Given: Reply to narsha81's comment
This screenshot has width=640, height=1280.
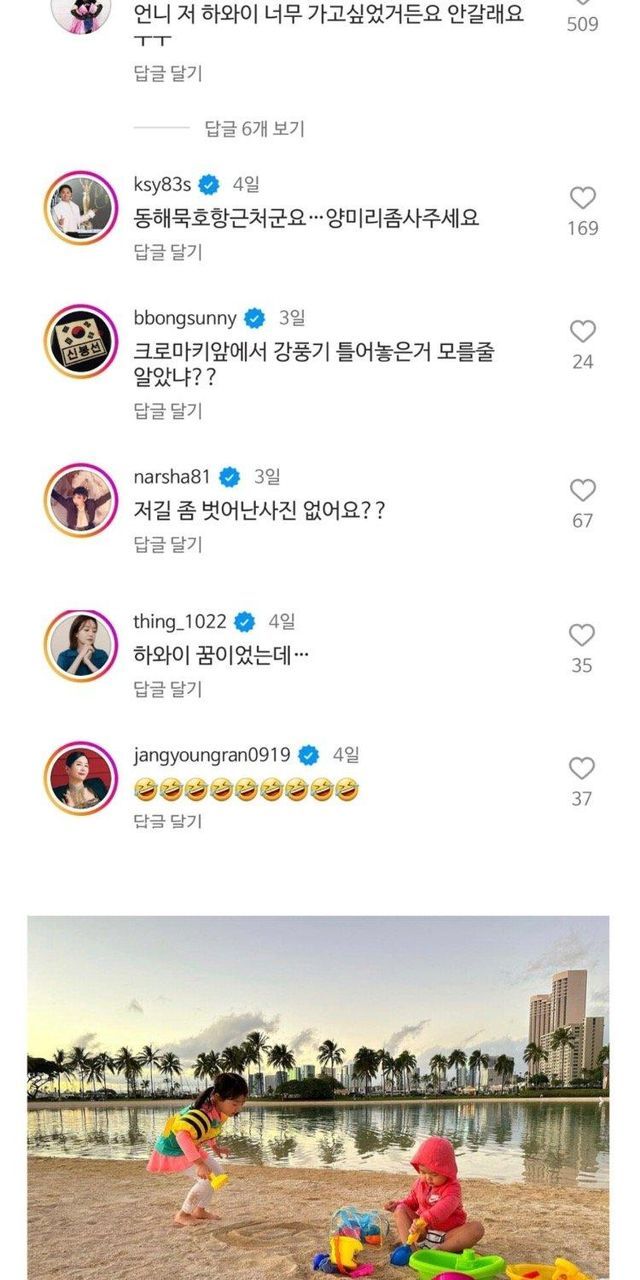Looking at the screenshot, I should click(168, 544).
